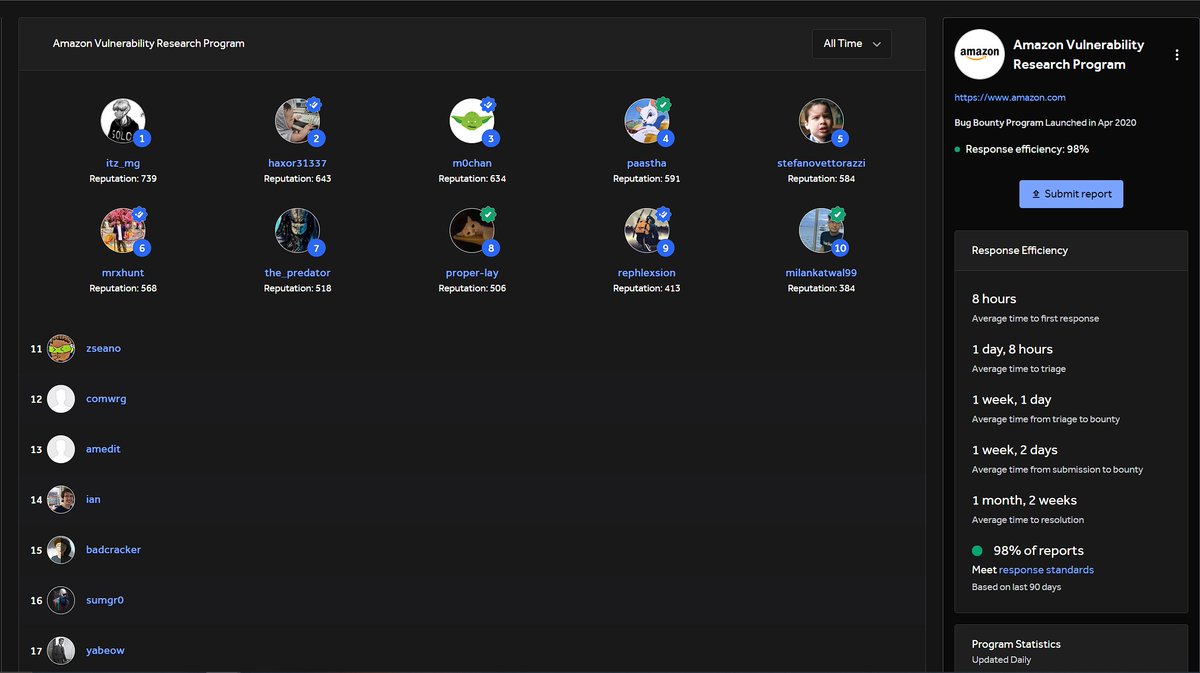Click zseano avatar in rank 11
The width and height of the screenshot is (1200, 673).
click(61, 348)
